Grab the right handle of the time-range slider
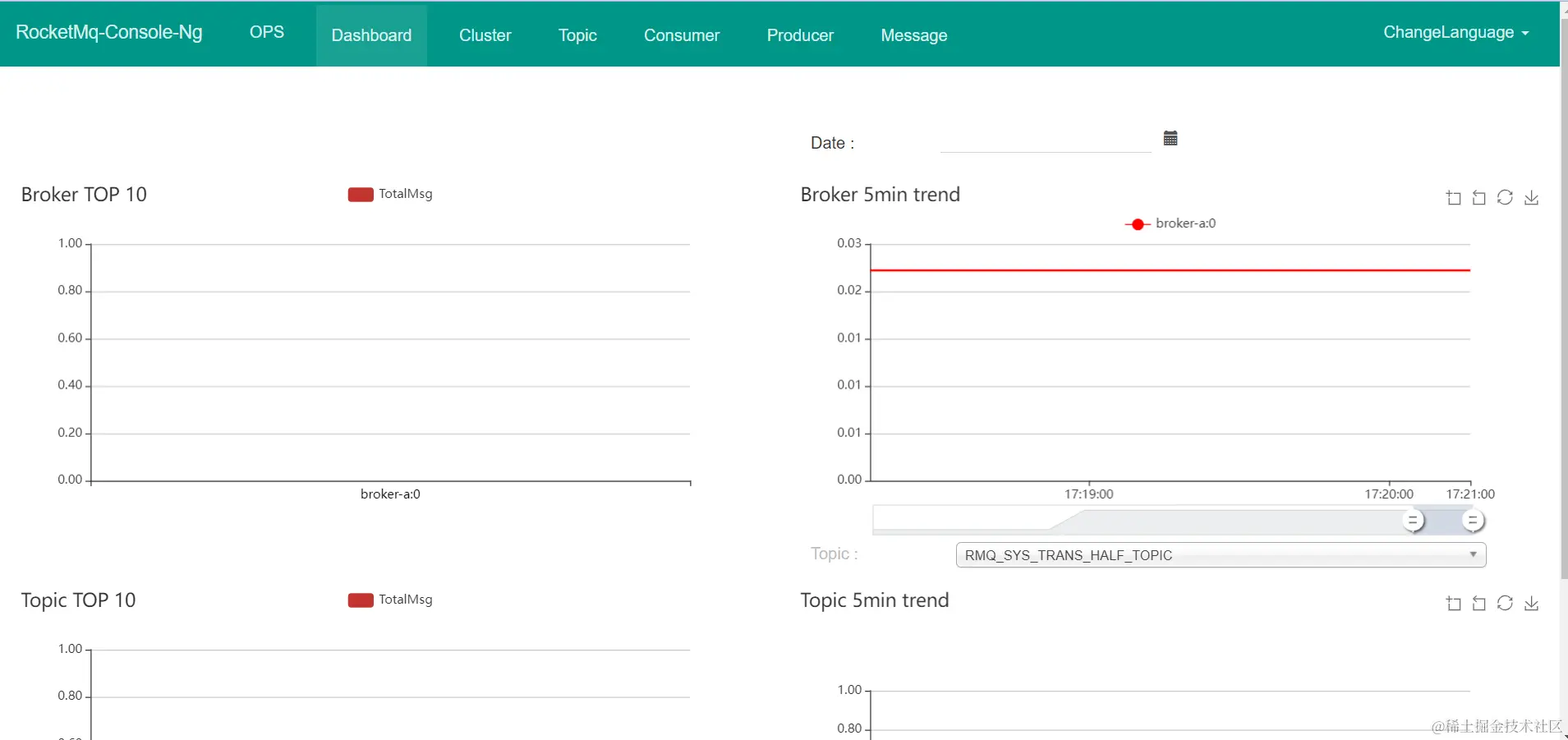The height and width of the screenshot is (740, 1568). point(1473,521)
